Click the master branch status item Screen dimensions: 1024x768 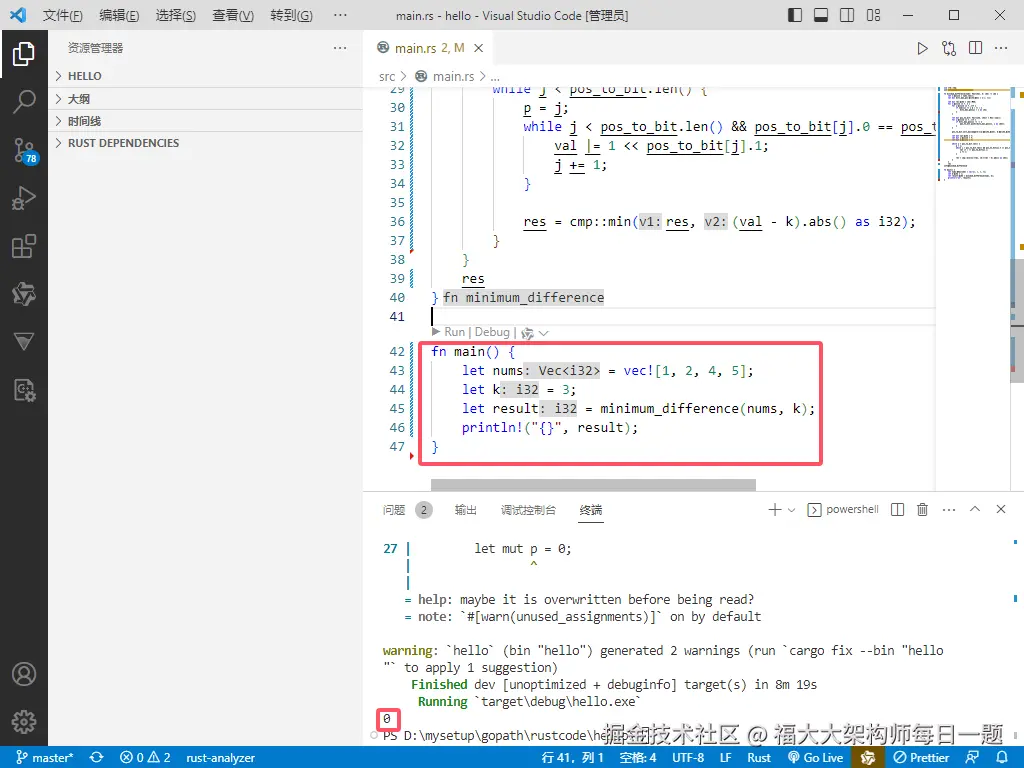[x=44, y=758]
